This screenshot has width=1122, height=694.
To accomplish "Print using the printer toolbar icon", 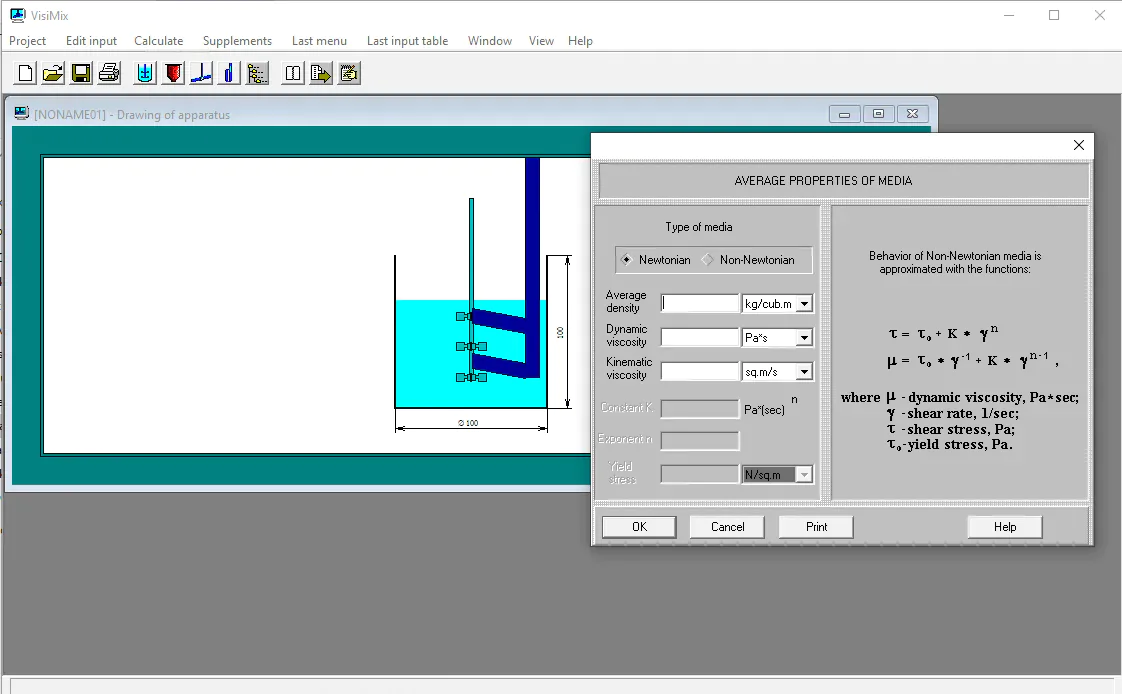I will pos(109,73).
